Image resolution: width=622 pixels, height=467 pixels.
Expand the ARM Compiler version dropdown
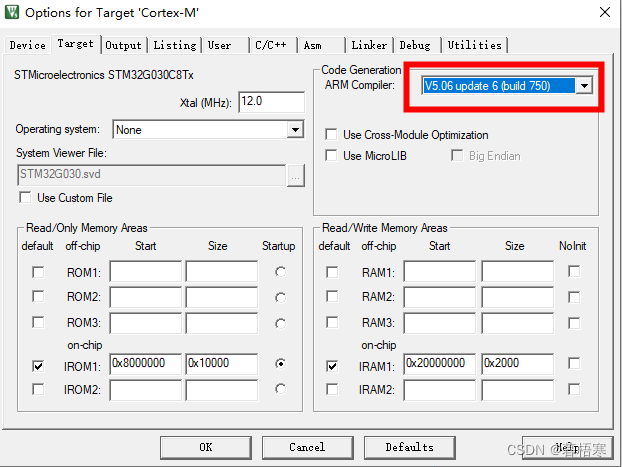pyautogui.click(x=584, y=86)
